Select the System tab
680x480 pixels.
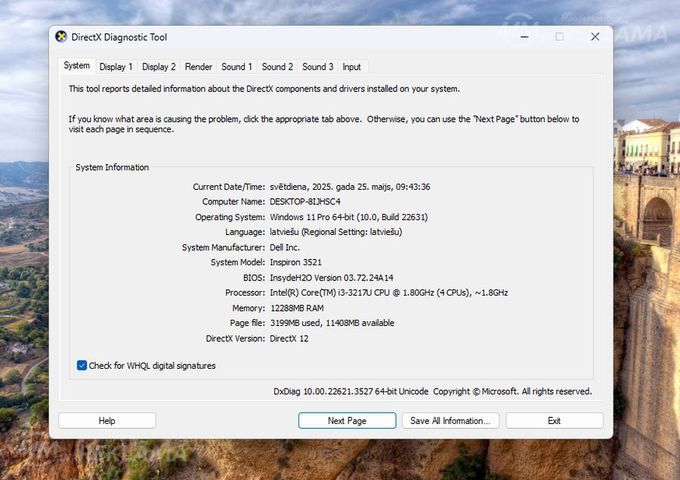point(77,66)
